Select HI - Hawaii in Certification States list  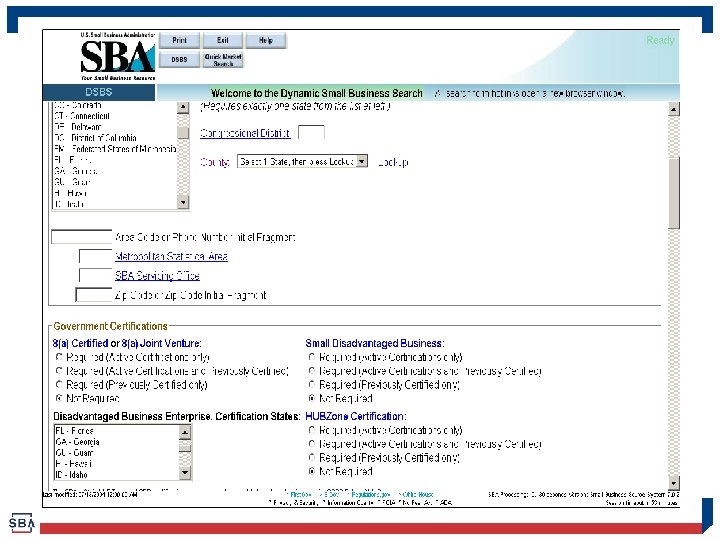pos(117,464)
